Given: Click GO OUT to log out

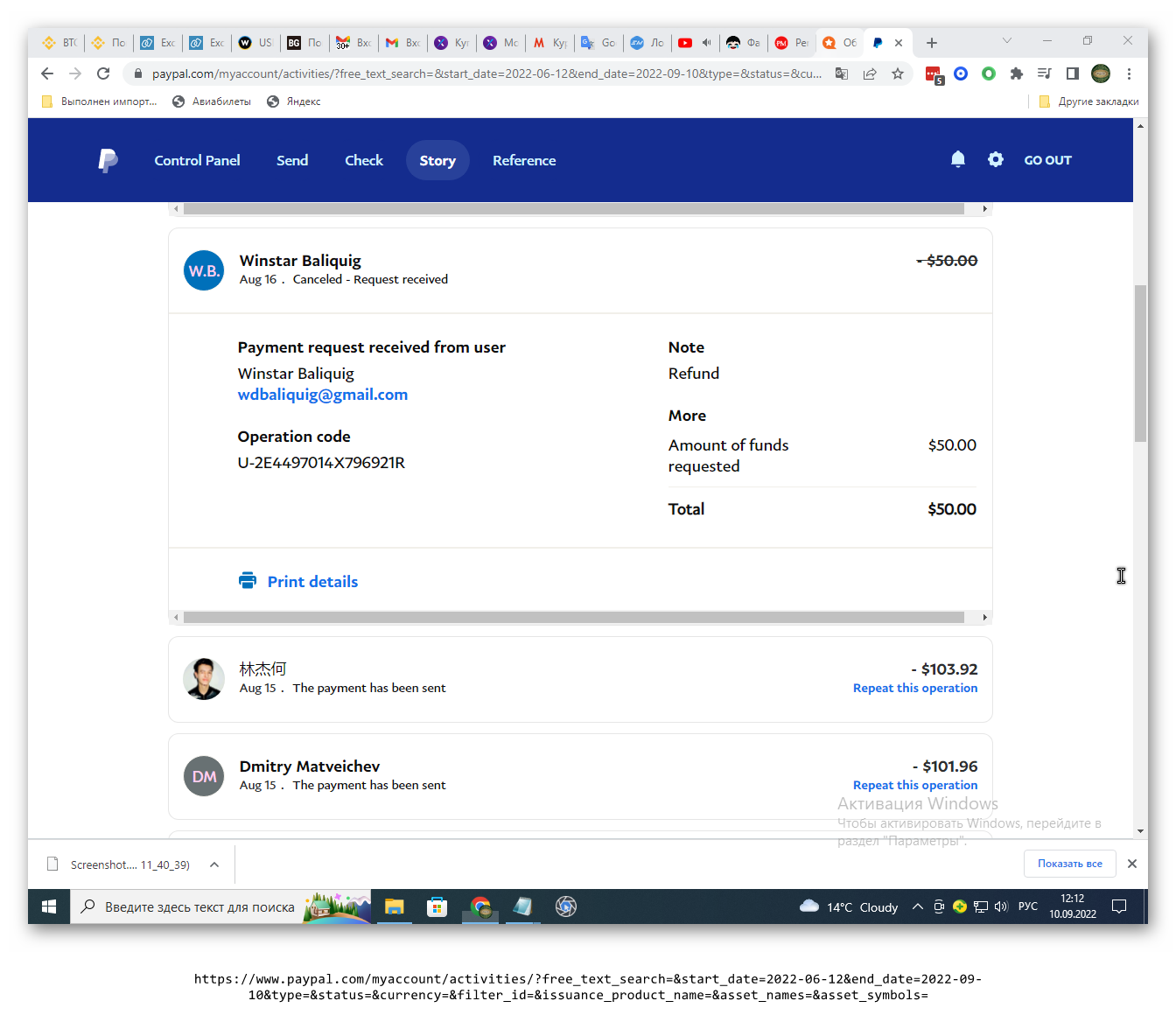Looking at the screenshot, I should tap(1047, 160).
